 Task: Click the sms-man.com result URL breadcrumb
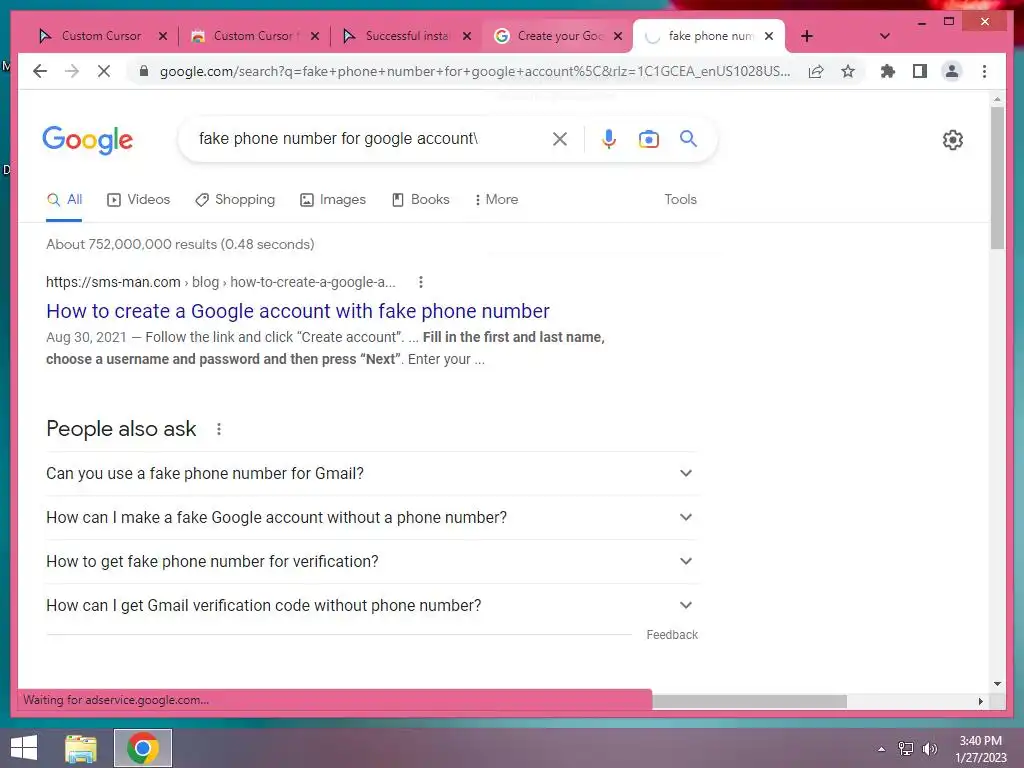coord(221,282)
